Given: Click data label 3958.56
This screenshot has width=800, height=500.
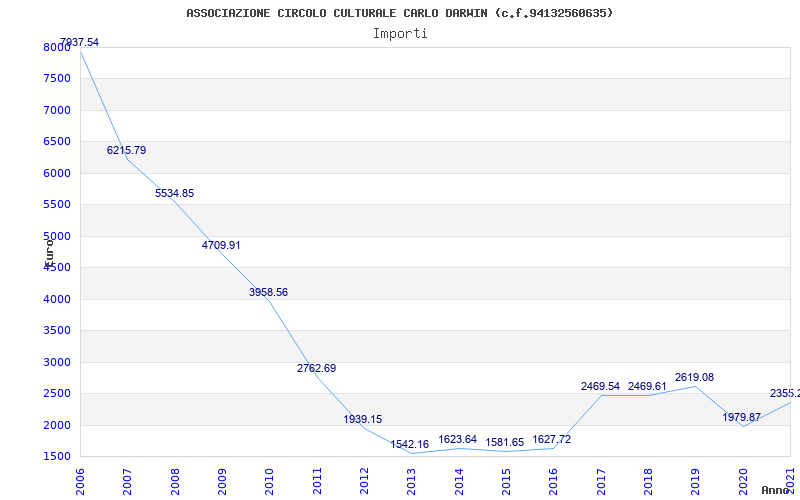Looking at the screenshot, I should [268, 292].
